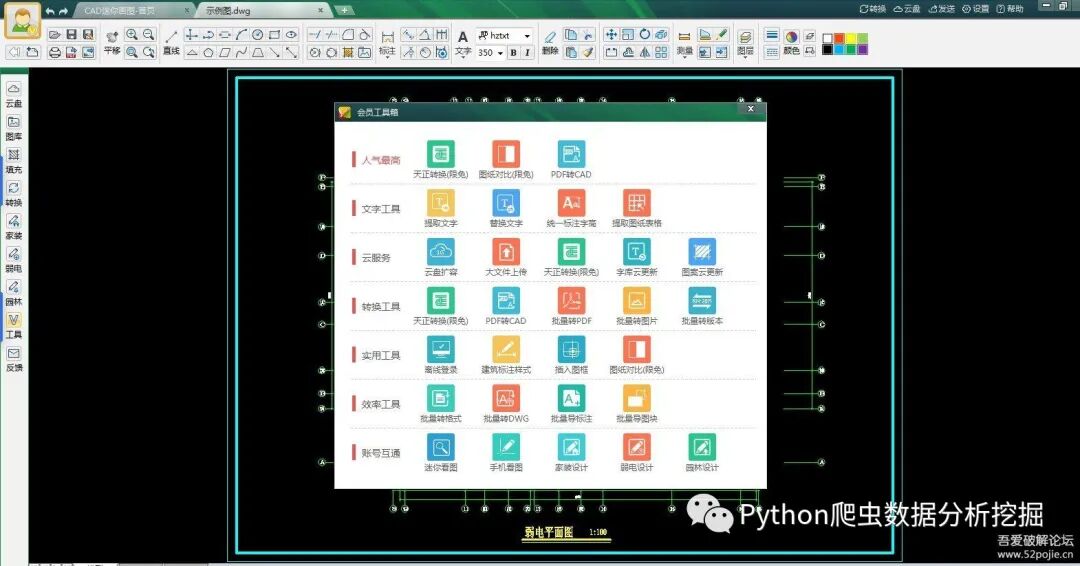1080x566 pixels.
Task: Open the 统一标注字高 tool
Action: (571, 208)
